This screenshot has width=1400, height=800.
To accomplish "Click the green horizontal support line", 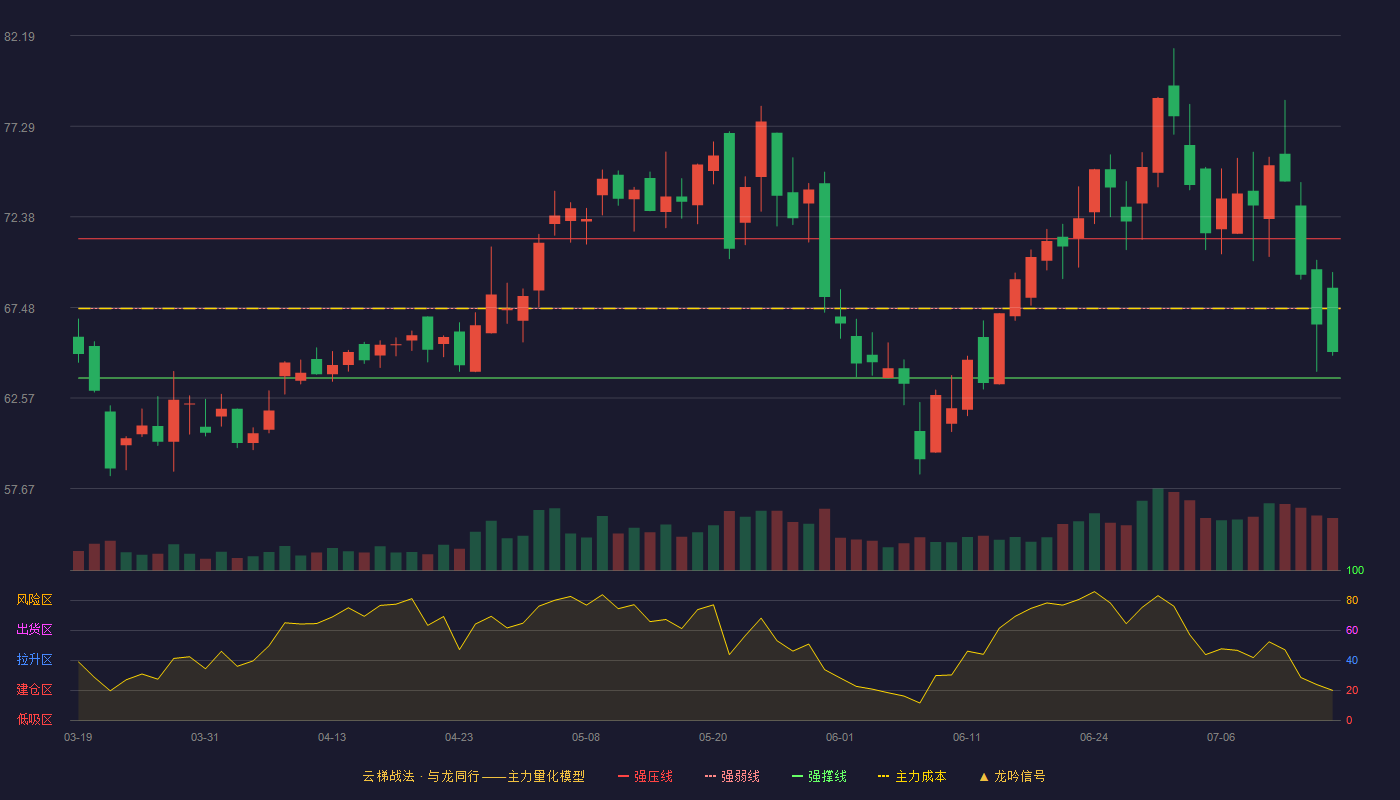I will (x=709, y=378).
